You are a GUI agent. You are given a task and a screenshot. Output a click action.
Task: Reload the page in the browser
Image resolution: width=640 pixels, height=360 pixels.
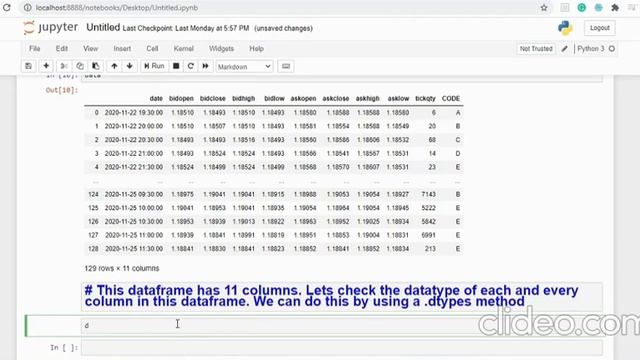pyautogui.click(x=7, y=7)
